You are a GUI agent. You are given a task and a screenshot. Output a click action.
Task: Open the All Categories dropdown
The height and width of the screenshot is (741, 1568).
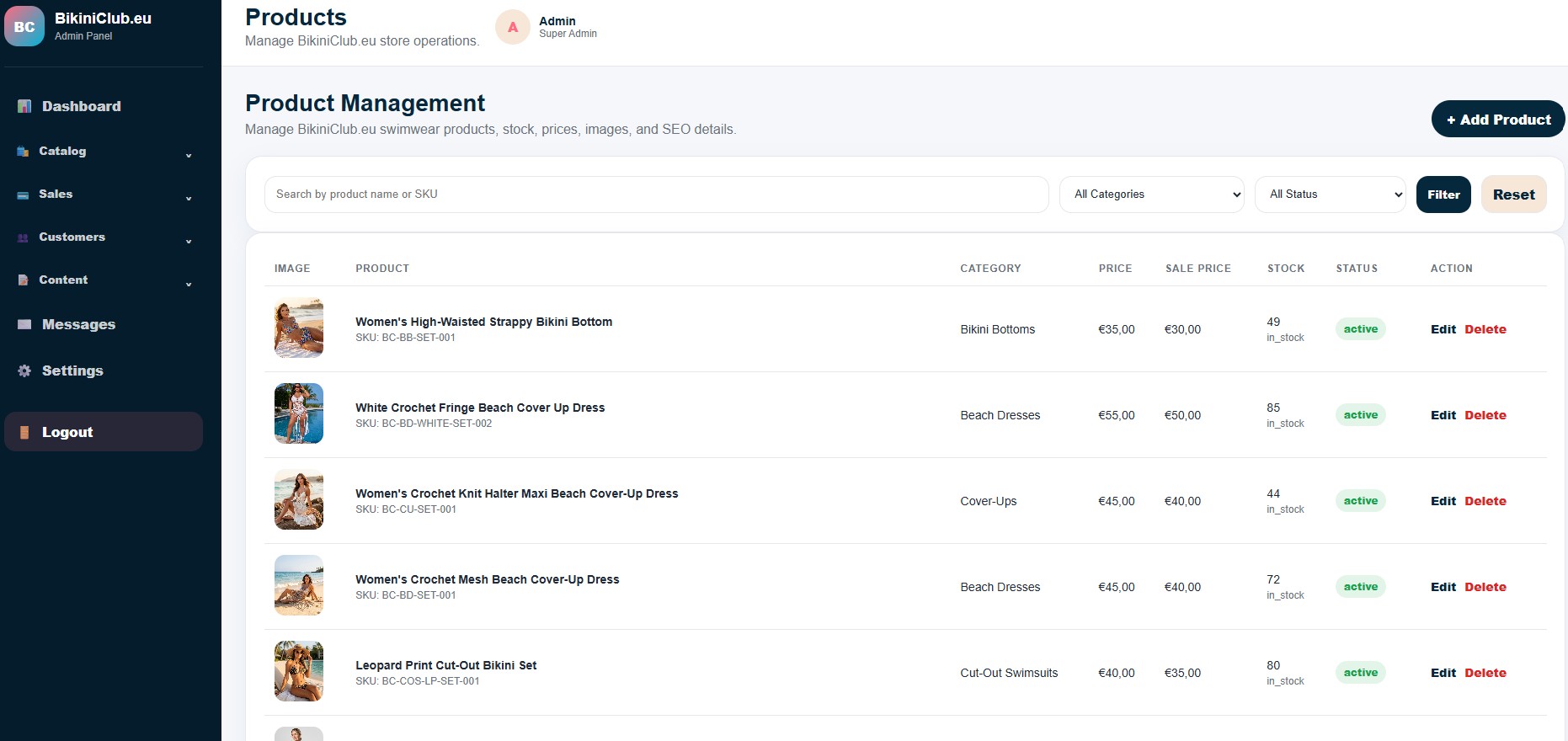coord(1151,195)
